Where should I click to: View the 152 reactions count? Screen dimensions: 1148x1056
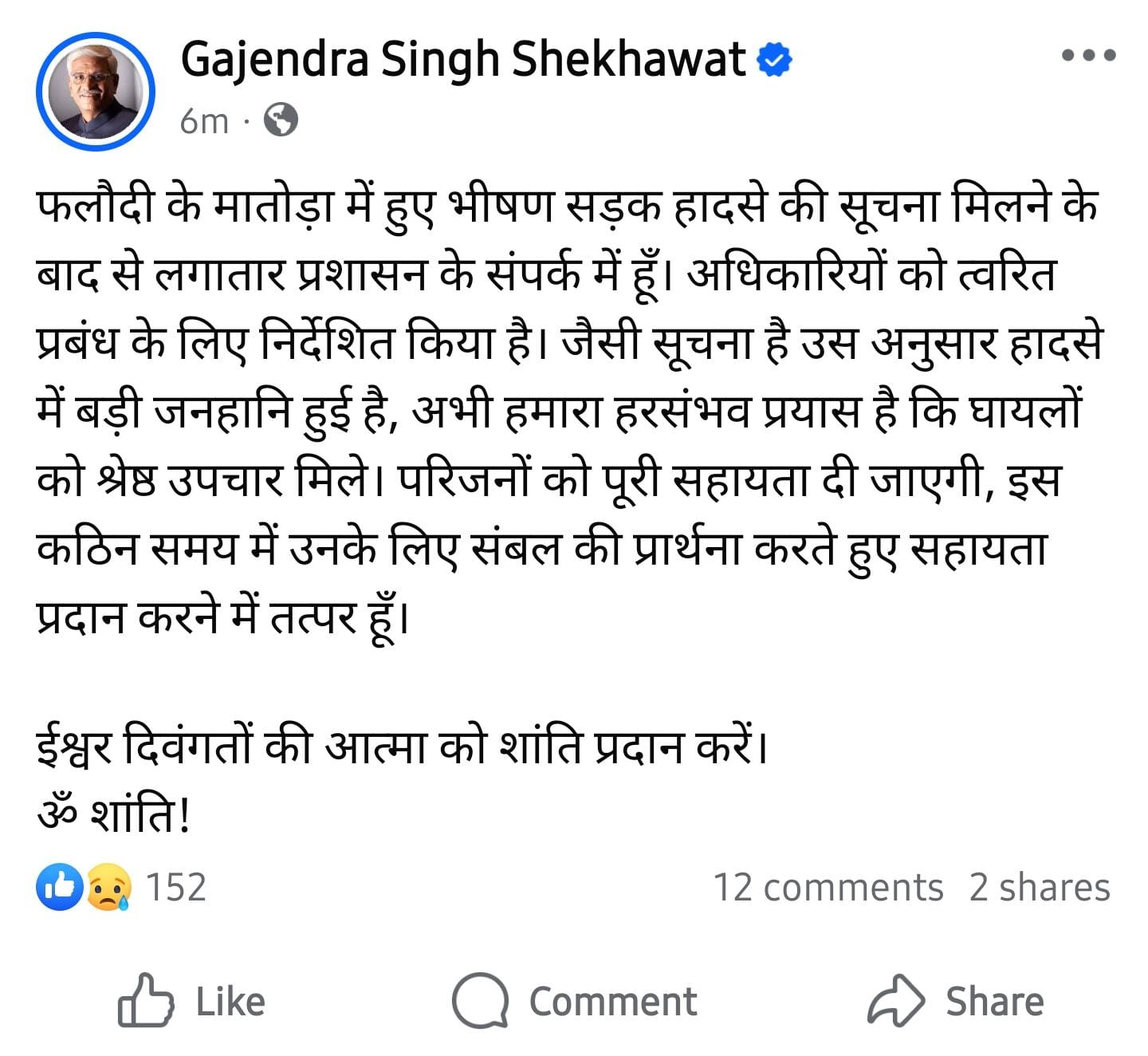tap(176, 887)
